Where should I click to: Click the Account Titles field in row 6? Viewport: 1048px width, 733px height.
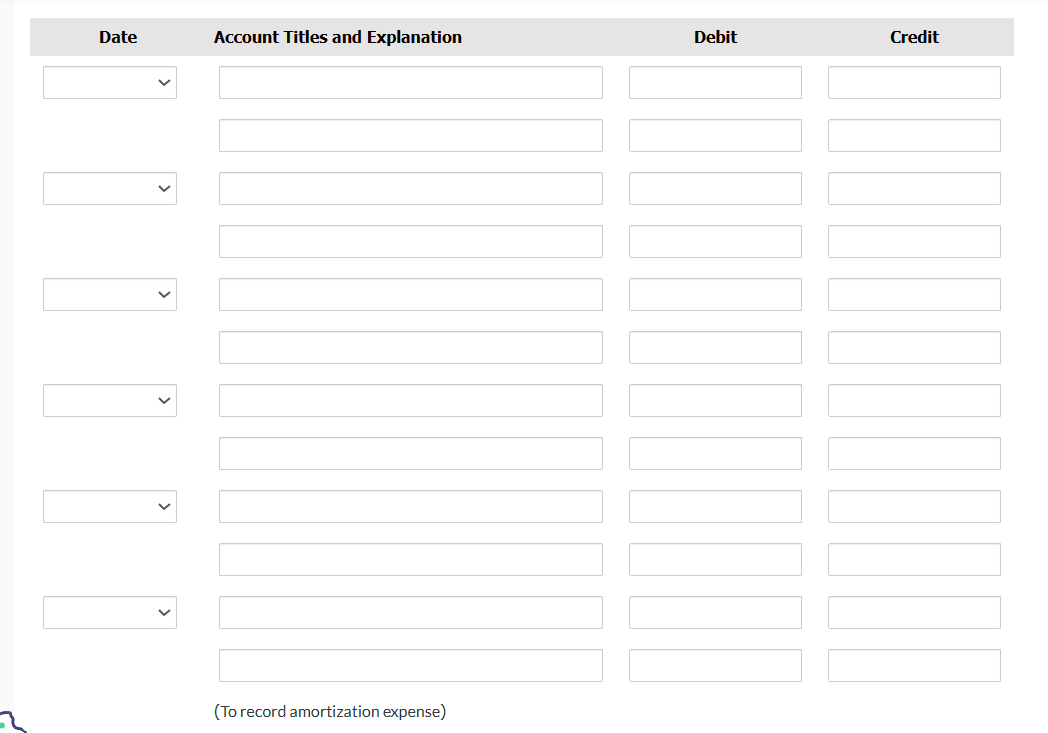click(x=410, y=347)
